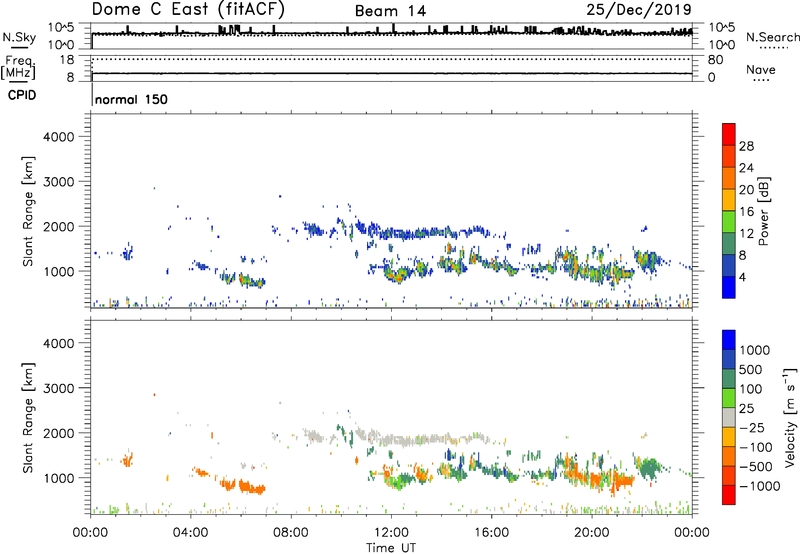800x554 pixels.
Task: Click the yellow 16–20 dB Power colorbar segment
Action: coord(729,199)
